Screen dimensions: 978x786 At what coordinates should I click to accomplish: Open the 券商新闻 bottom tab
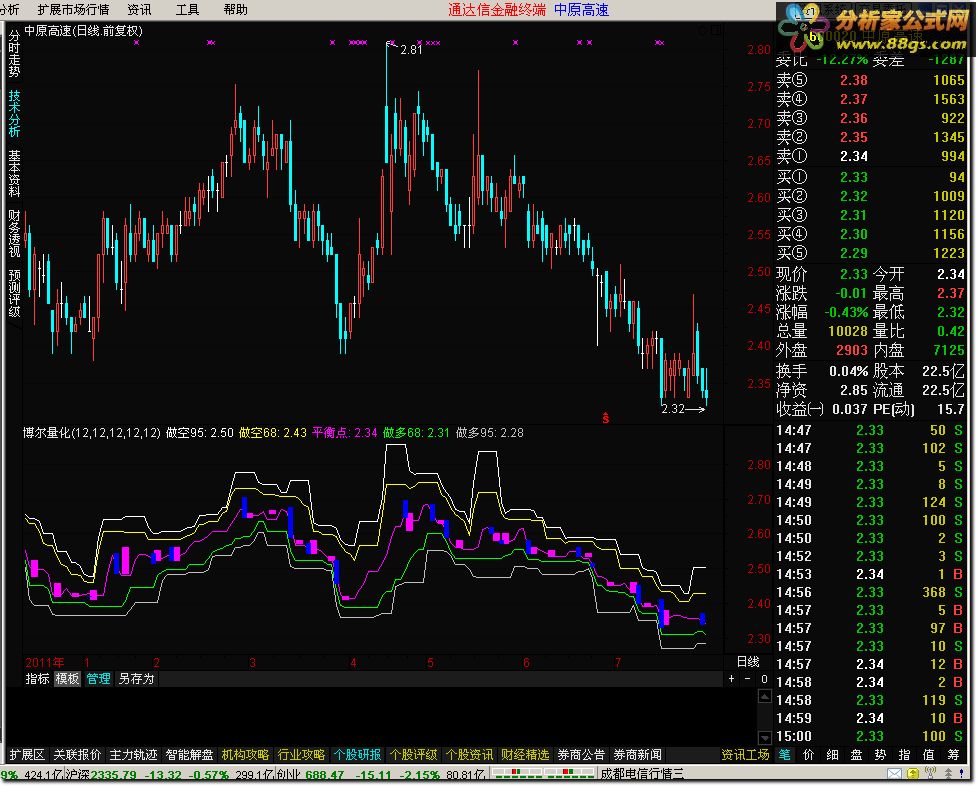[x=637, y=755]
